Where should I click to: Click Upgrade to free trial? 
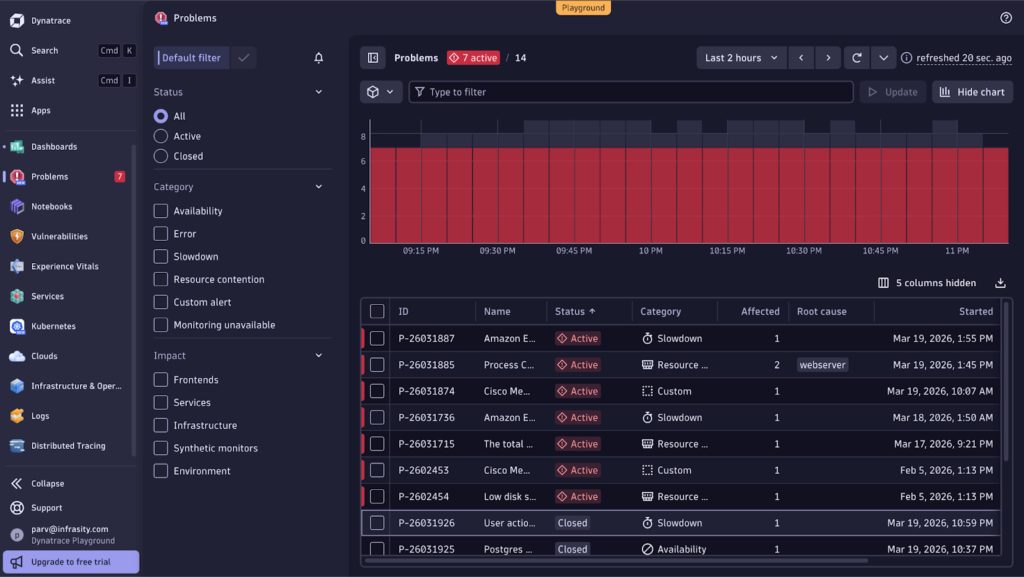click(70, 561)
